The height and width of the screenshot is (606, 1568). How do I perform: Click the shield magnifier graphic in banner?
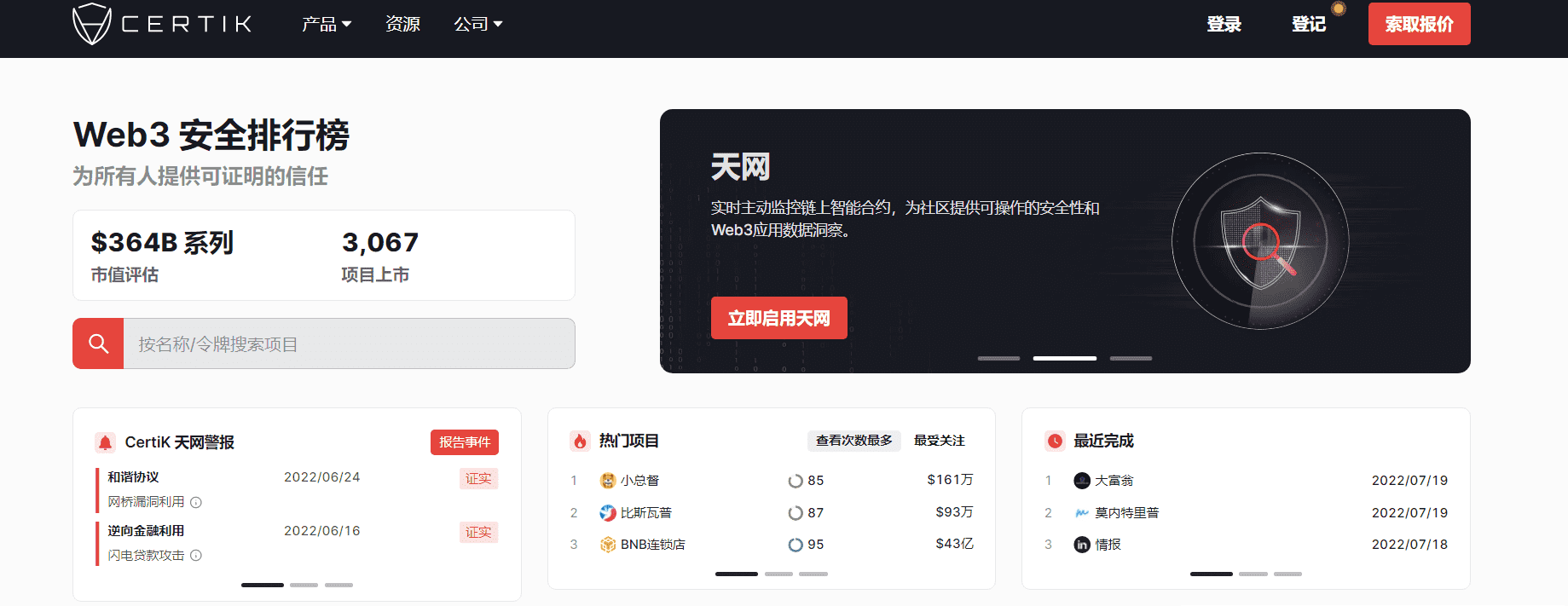pos(1260,241)
